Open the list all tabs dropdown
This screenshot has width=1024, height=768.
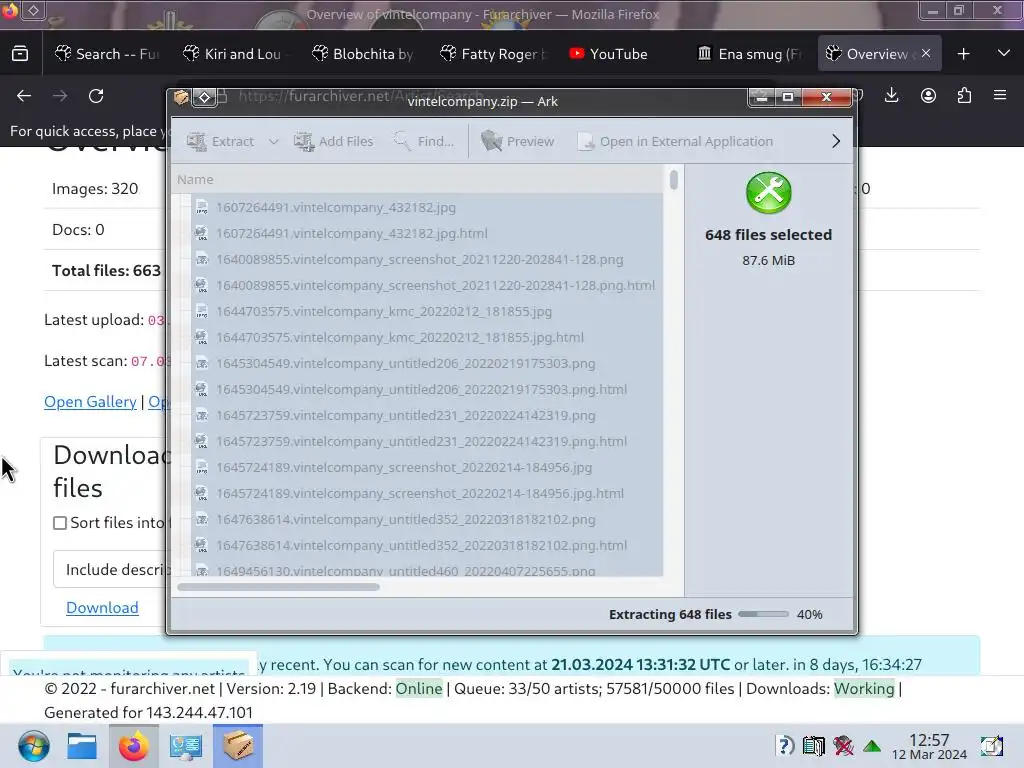click(x=1004, y=54)
